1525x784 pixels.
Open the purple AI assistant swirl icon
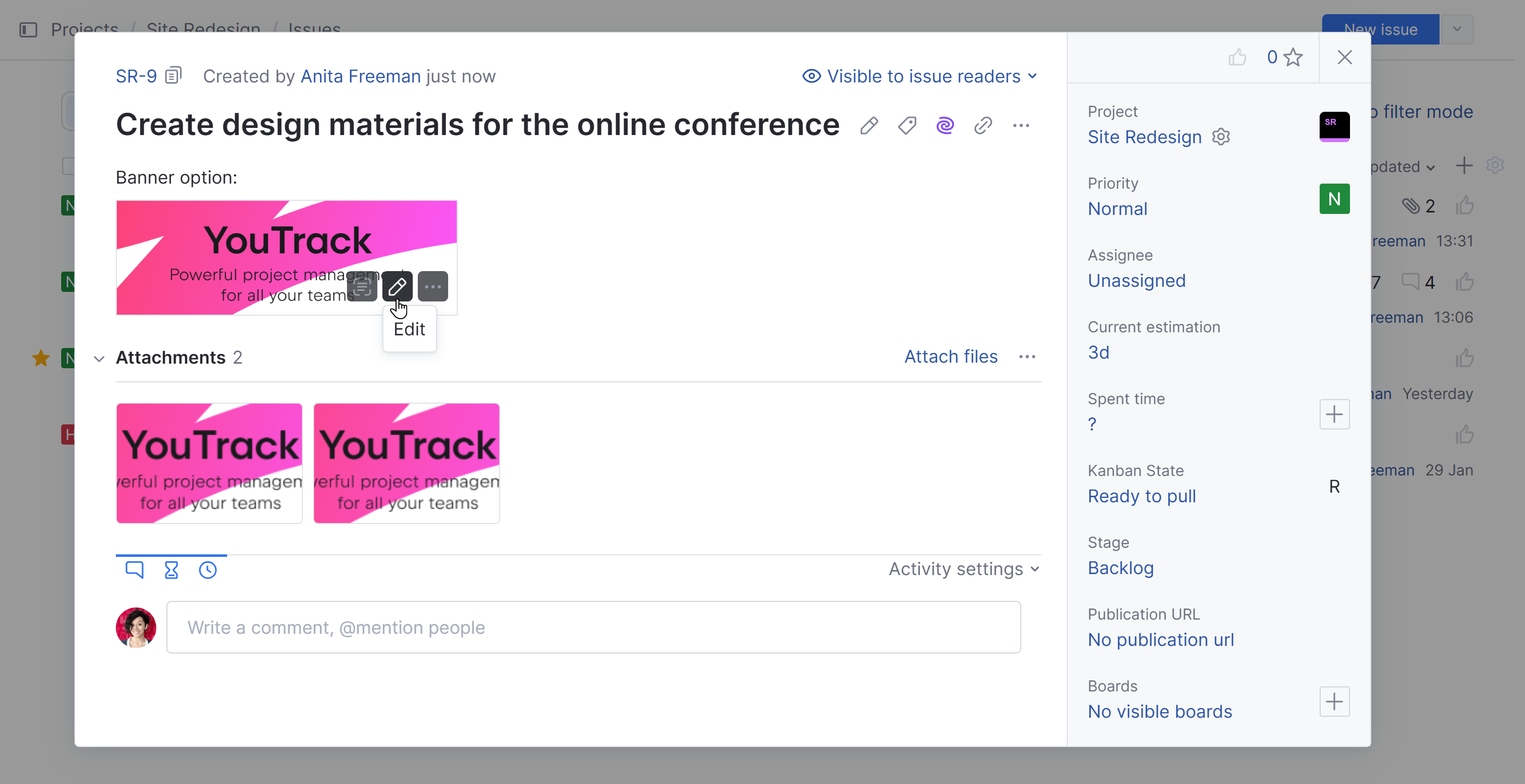(945, 125)
